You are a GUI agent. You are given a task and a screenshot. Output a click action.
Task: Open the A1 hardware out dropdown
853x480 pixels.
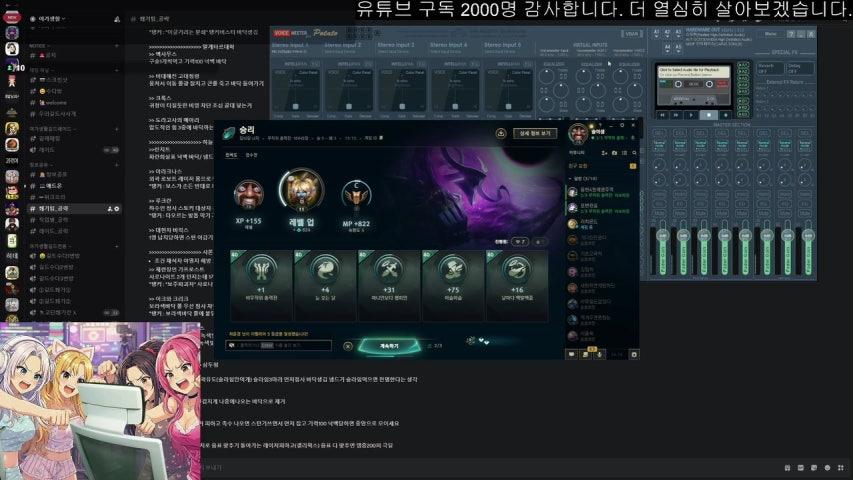(657, 33)
